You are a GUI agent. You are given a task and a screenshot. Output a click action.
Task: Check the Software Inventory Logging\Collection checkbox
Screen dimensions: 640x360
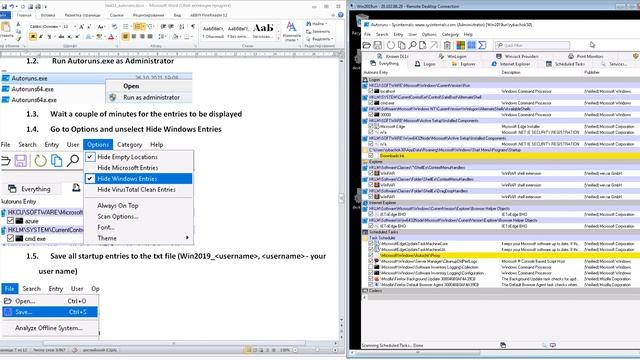click(x=371, y=267)
